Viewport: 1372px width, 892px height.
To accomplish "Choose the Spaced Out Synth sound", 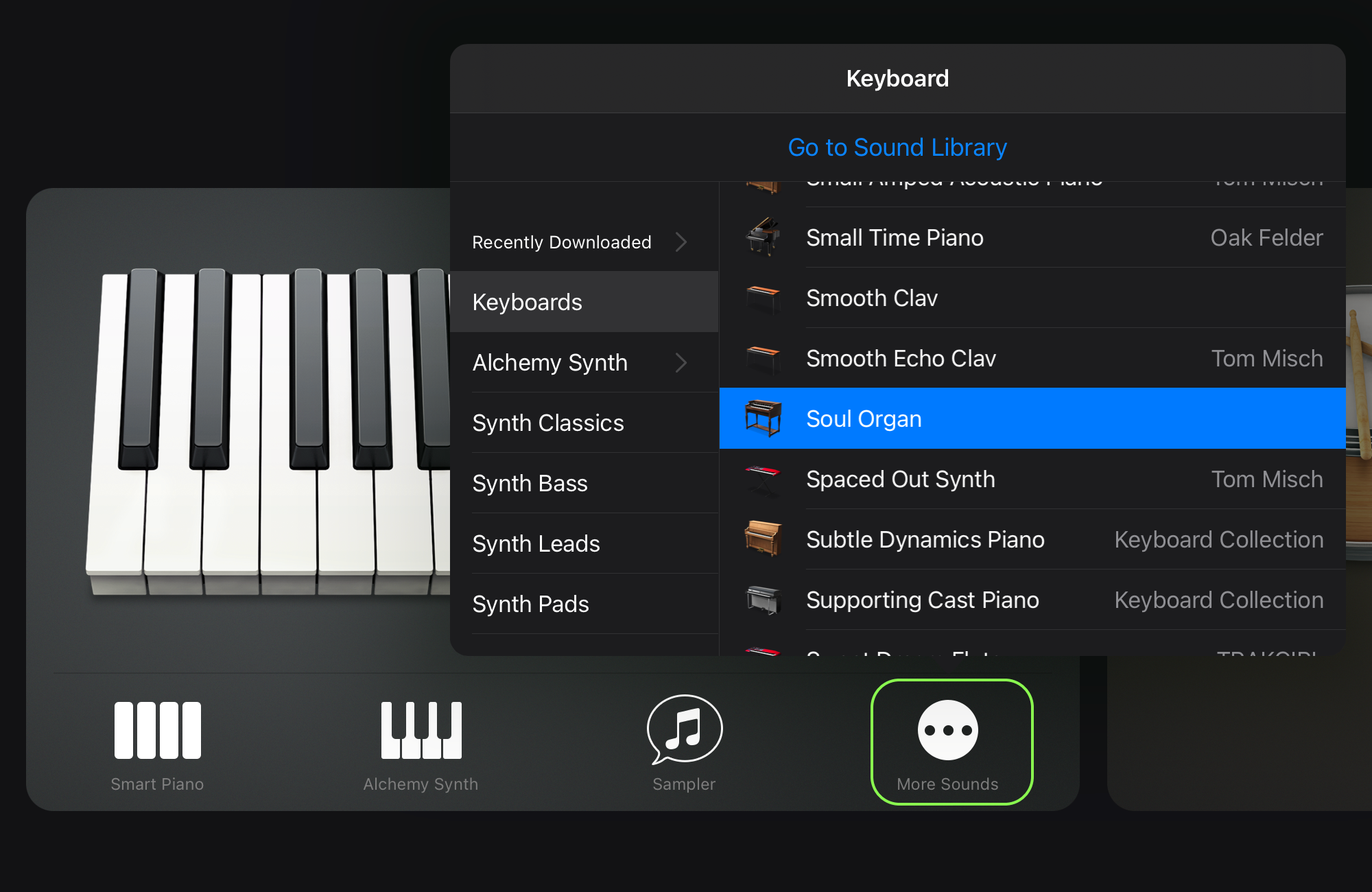I will 1032,479.
